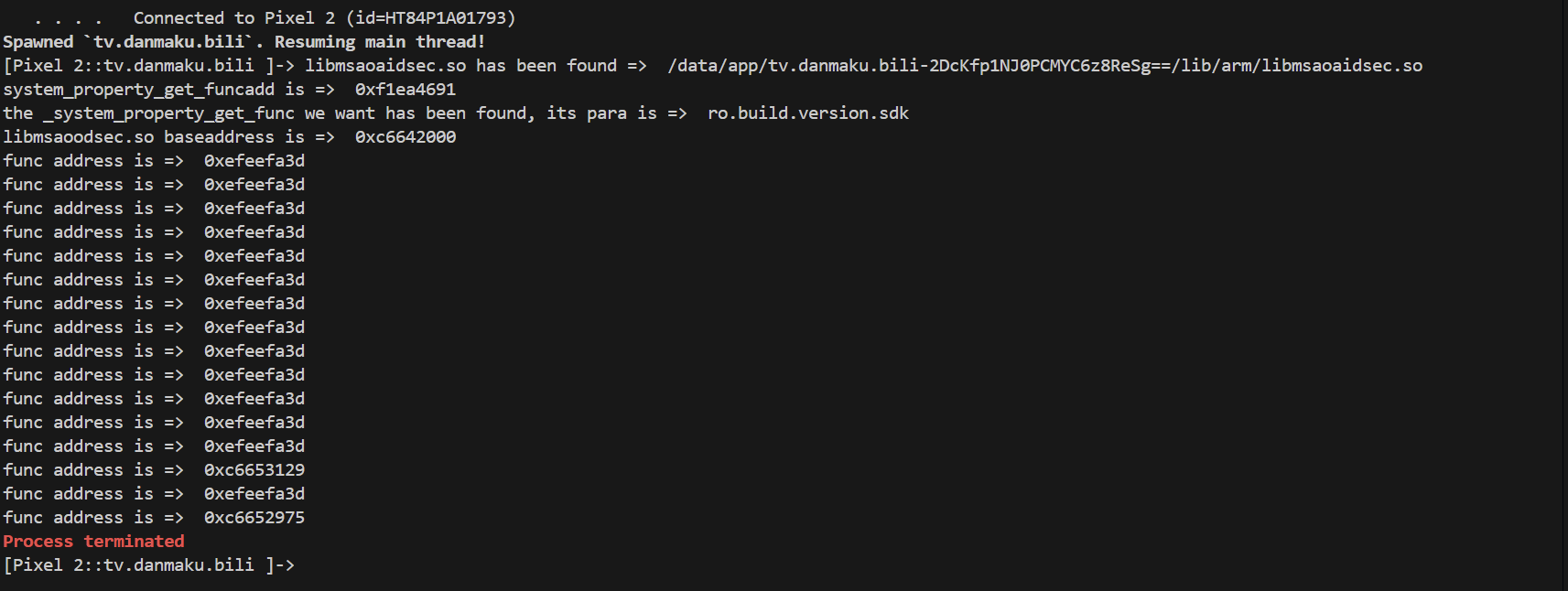Image resolution: width=1568 pixels, height=591 pixels.
Task: Click 'Resuming main thread!' text
Action: coord(380,42)
